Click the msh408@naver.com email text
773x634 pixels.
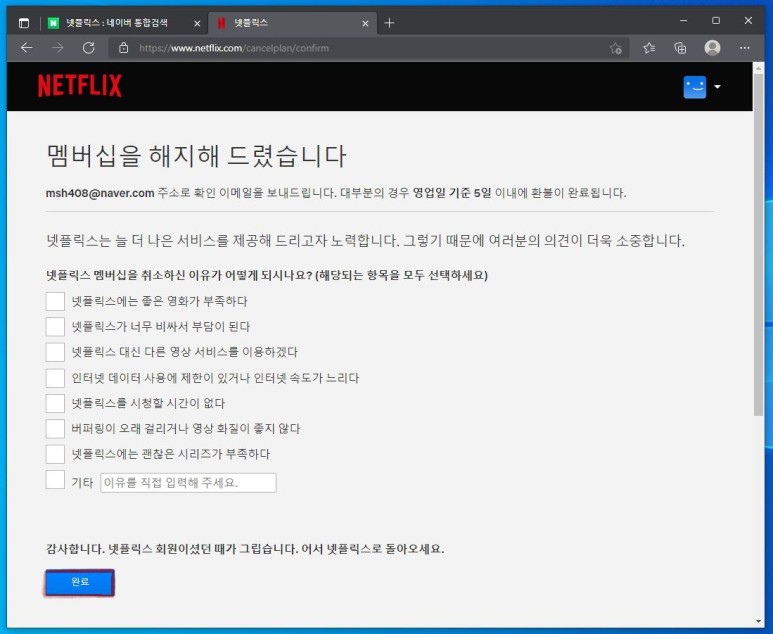click(x=100, y=193)
